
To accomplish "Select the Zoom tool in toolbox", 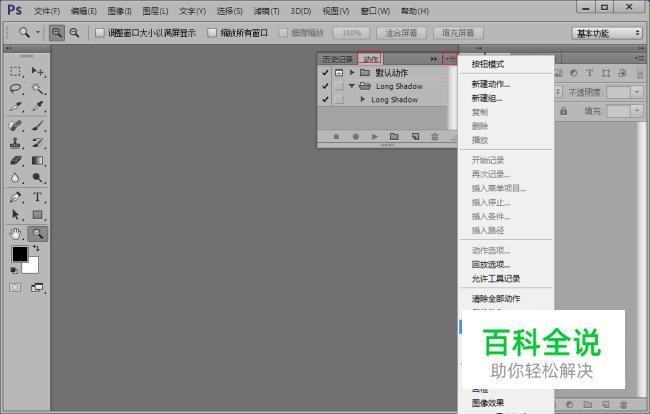I will pyautogui.click(x=38, y=234).
